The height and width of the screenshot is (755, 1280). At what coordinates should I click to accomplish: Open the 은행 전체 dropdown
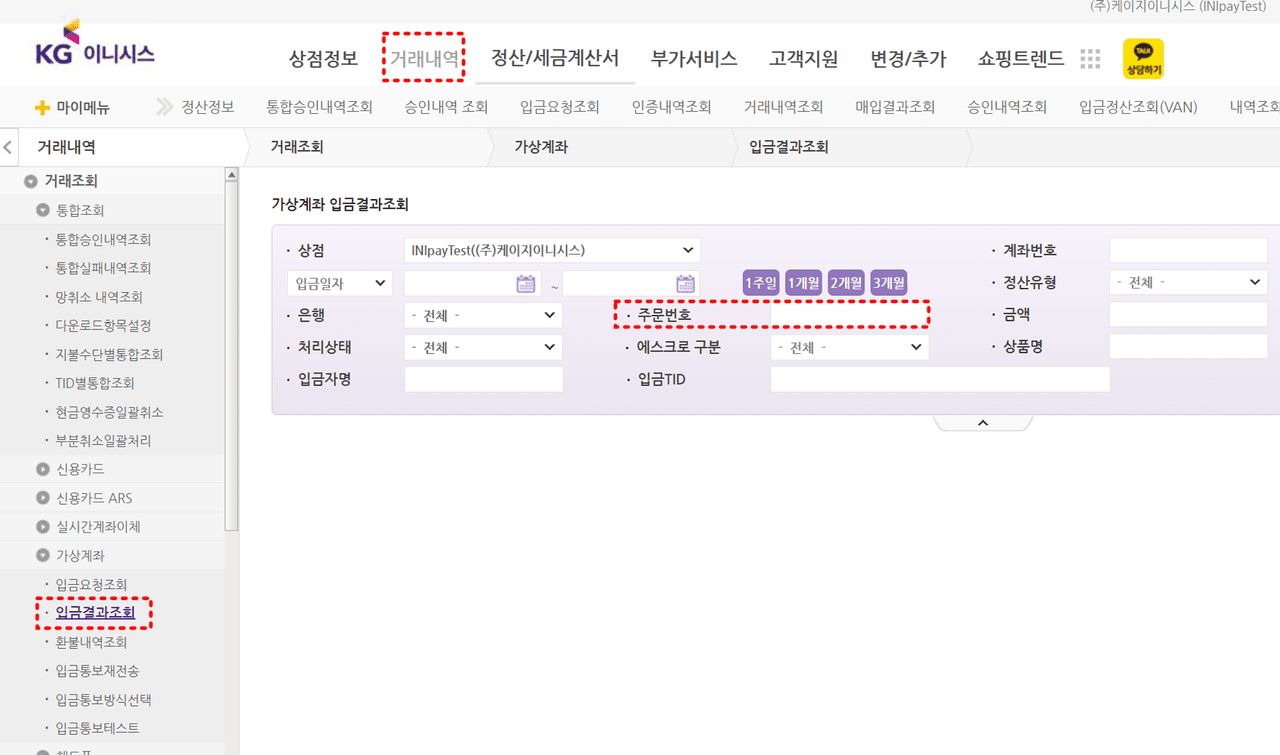coord(483,316)
